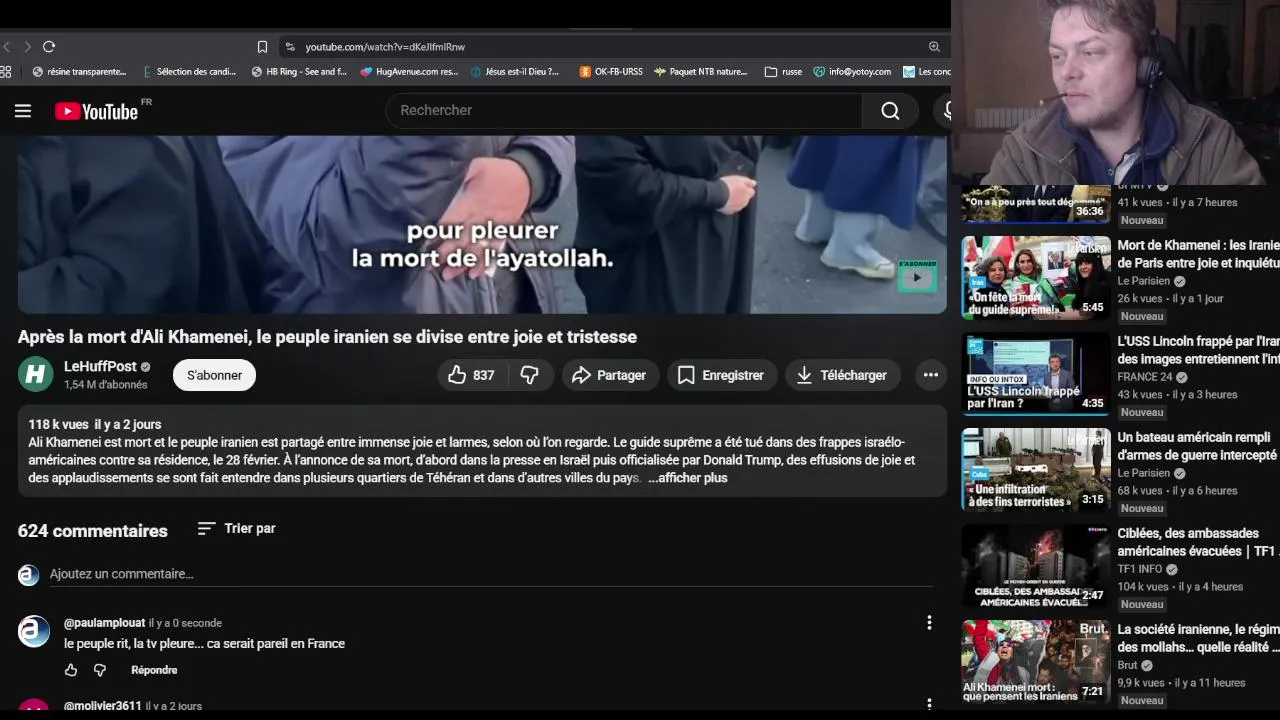
Task: Open the 'Jésus est-il Dieu ?' bookmark
Action: (515, 72)
